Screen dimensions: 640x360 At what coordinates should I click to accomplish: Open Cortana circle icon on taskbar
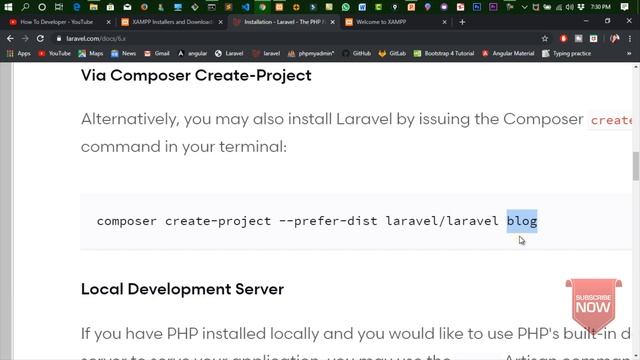pyautogui.click(x=42, y=7)
